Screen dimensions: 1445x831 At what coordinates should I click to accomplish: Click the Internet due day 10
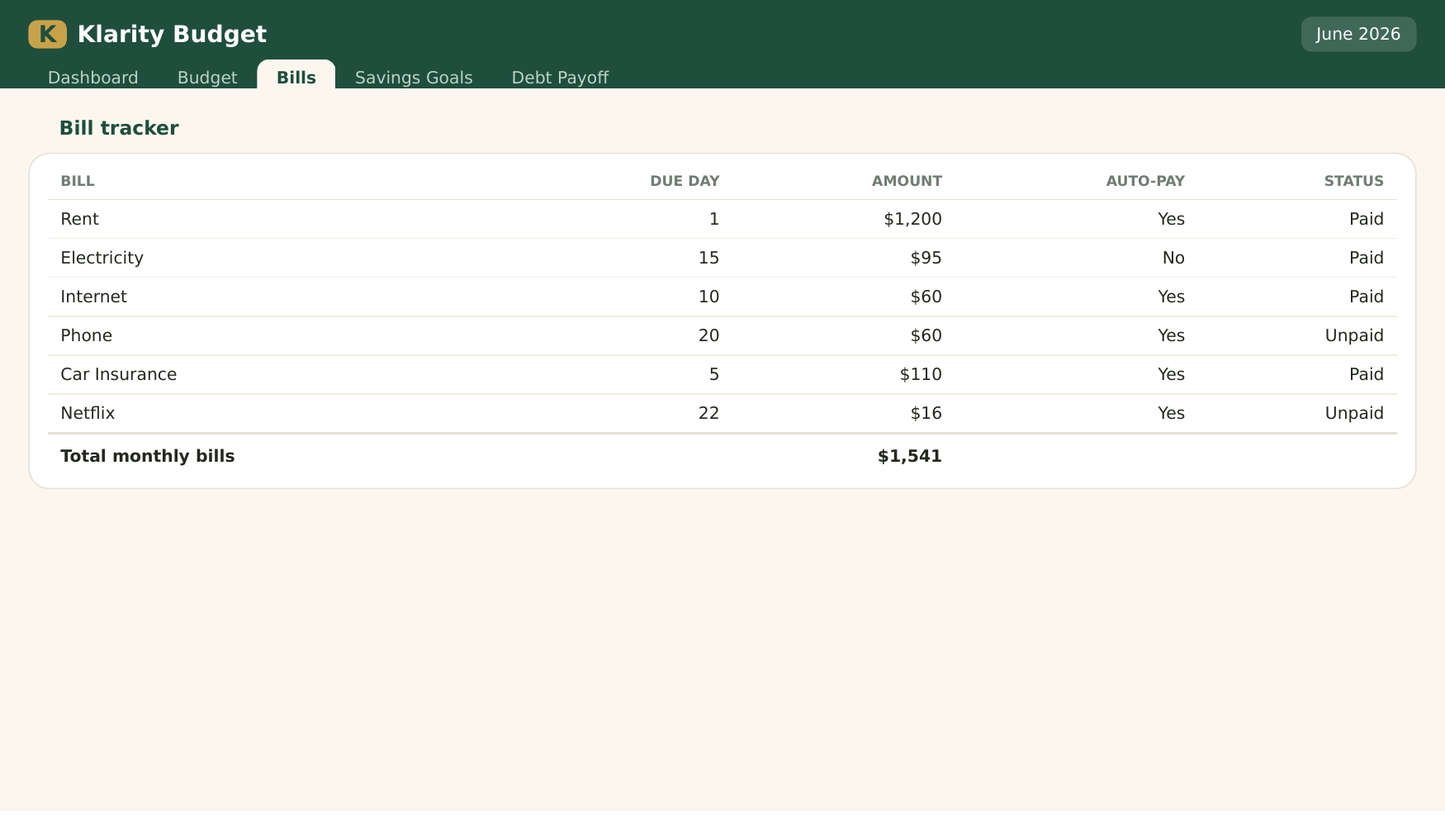709,297
